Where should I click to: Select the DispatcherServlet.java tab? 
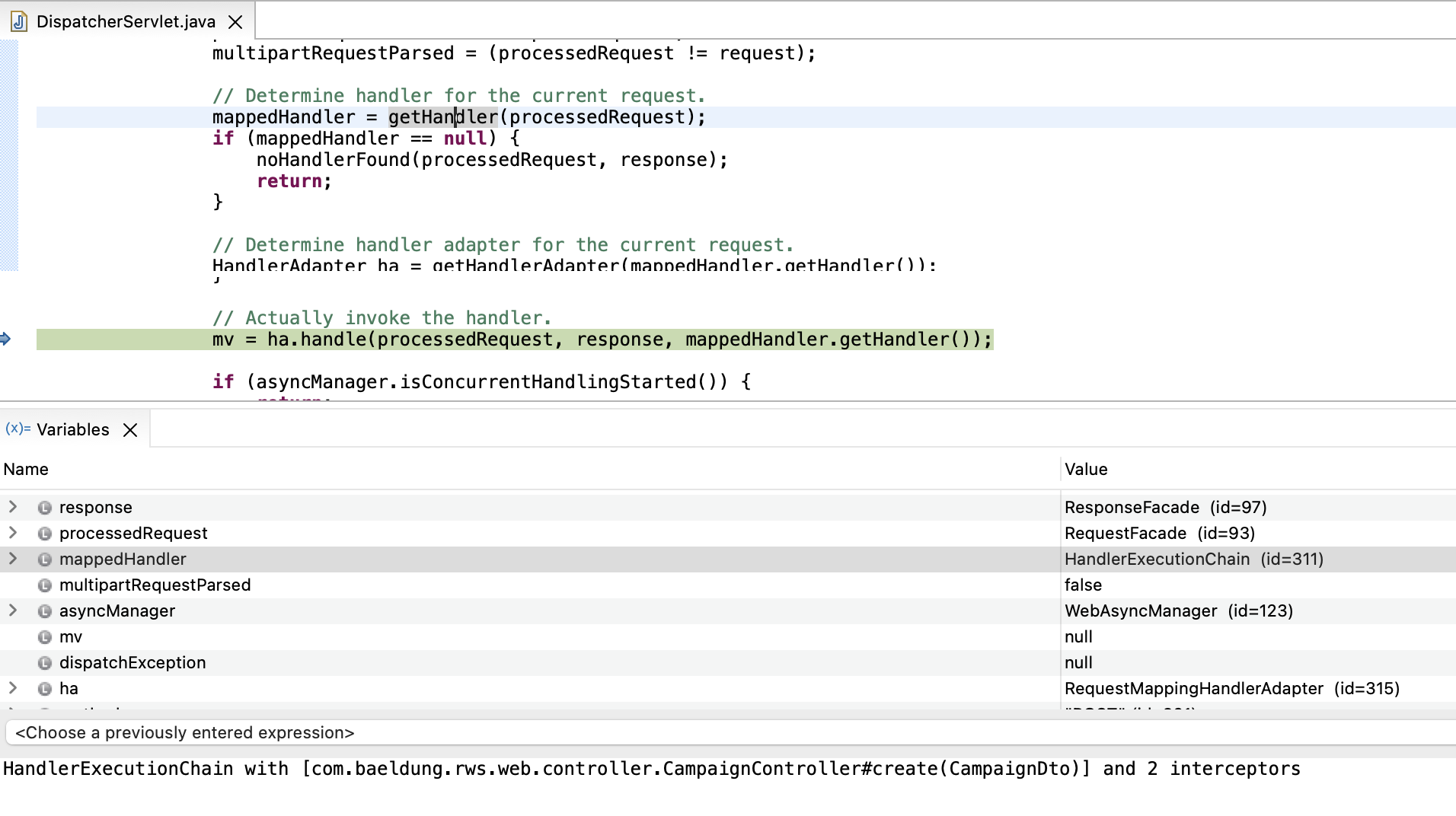click(126, 22)
